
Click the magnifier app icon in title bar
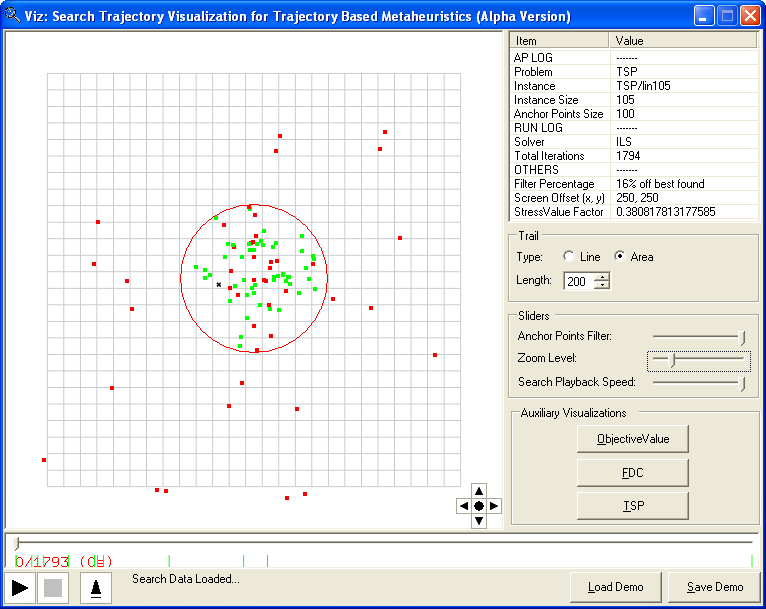pos(13,16)
